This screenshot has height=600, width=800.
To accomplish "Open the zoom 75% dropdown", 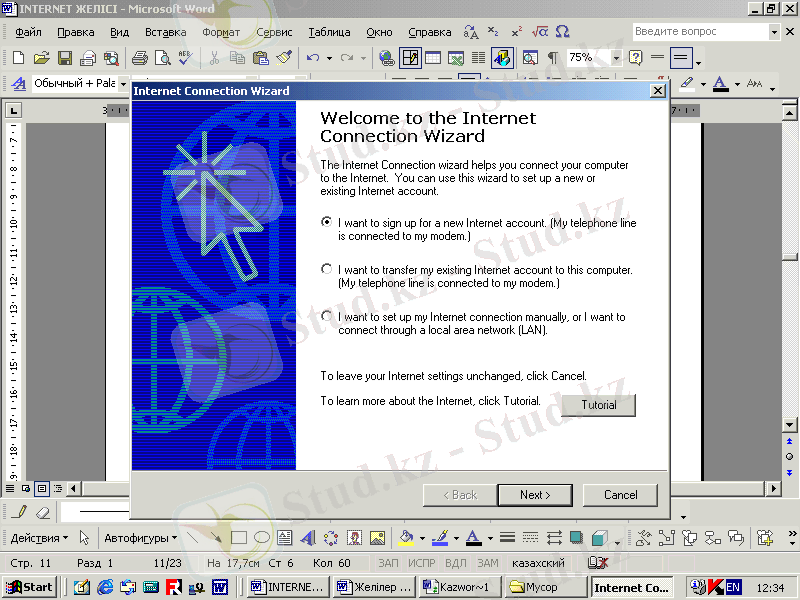I will click(x=616, y=58).
